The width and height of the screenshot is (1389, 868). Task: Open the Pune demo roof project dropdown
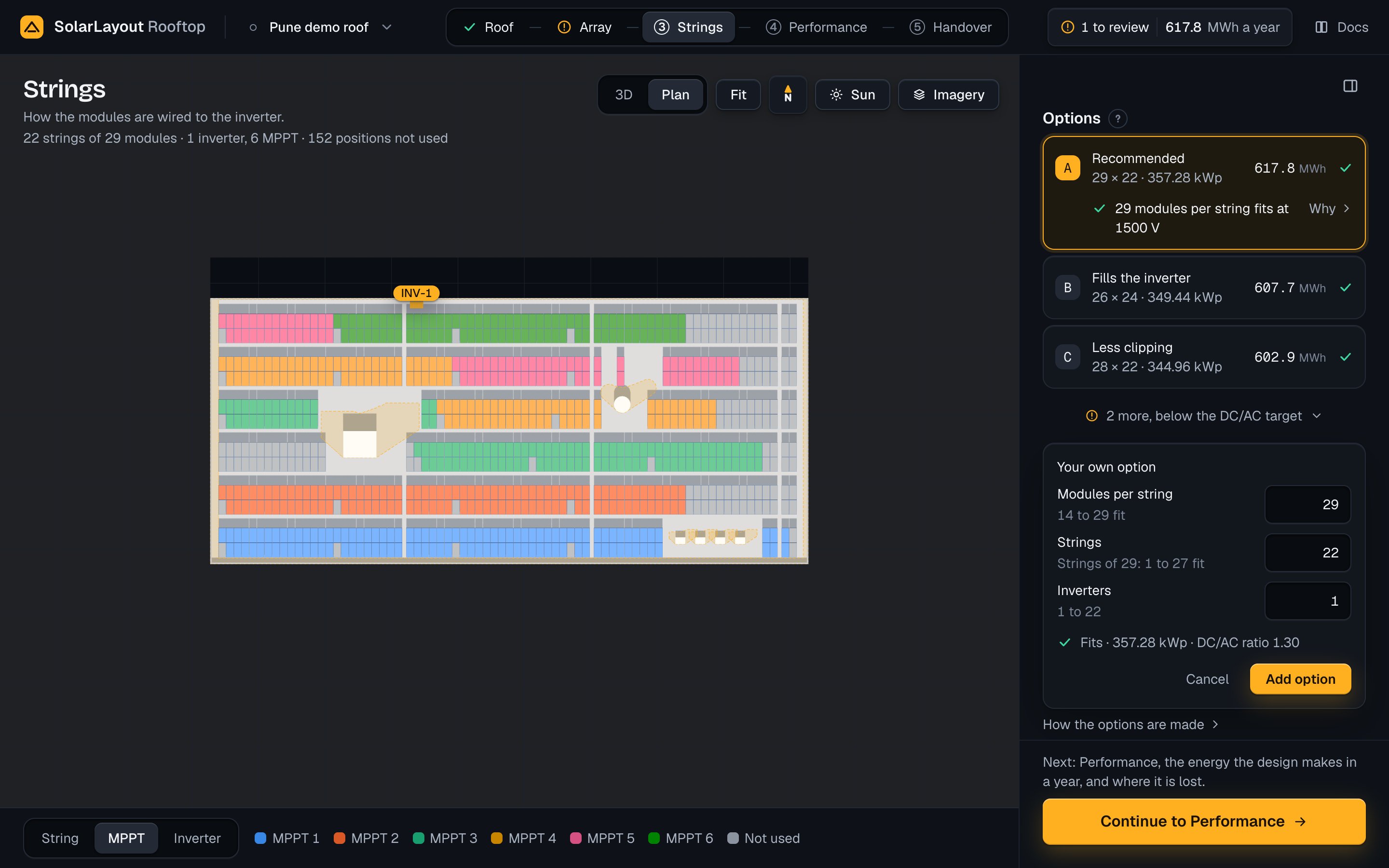pyautogui.click(x=321, y=27)
